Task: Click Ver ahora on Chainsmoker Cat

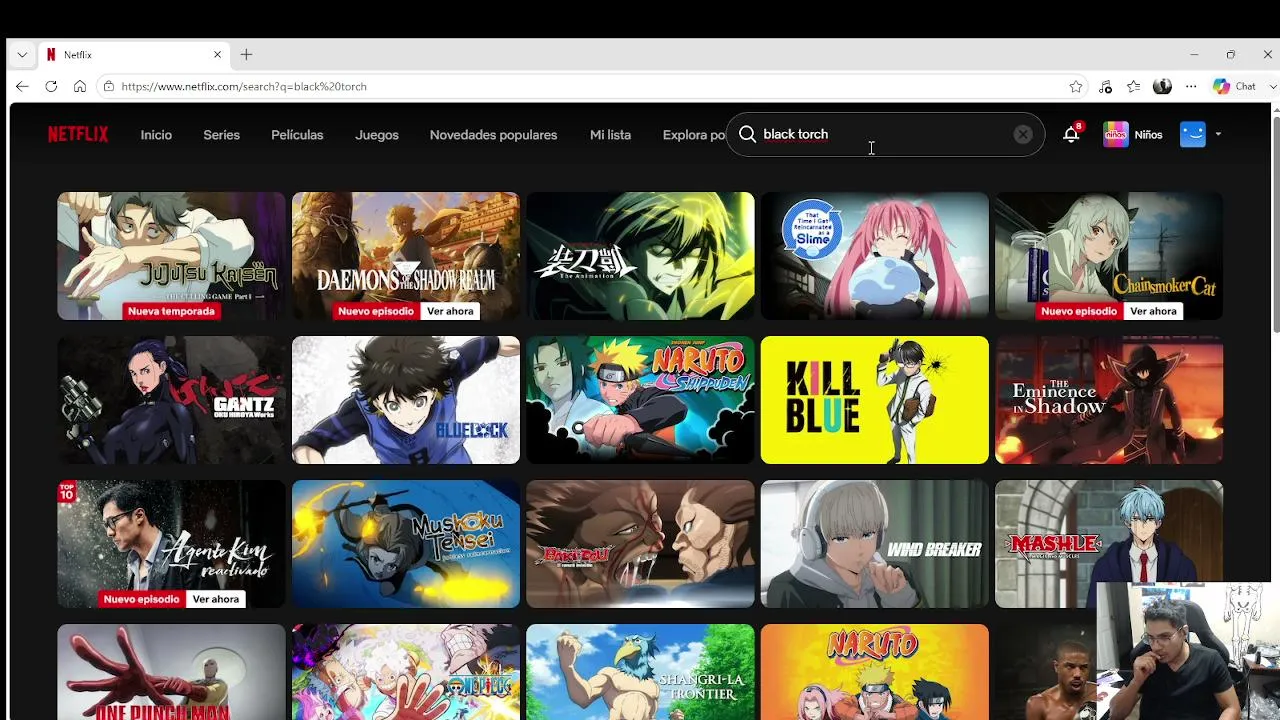Action: coord(1153,311)
